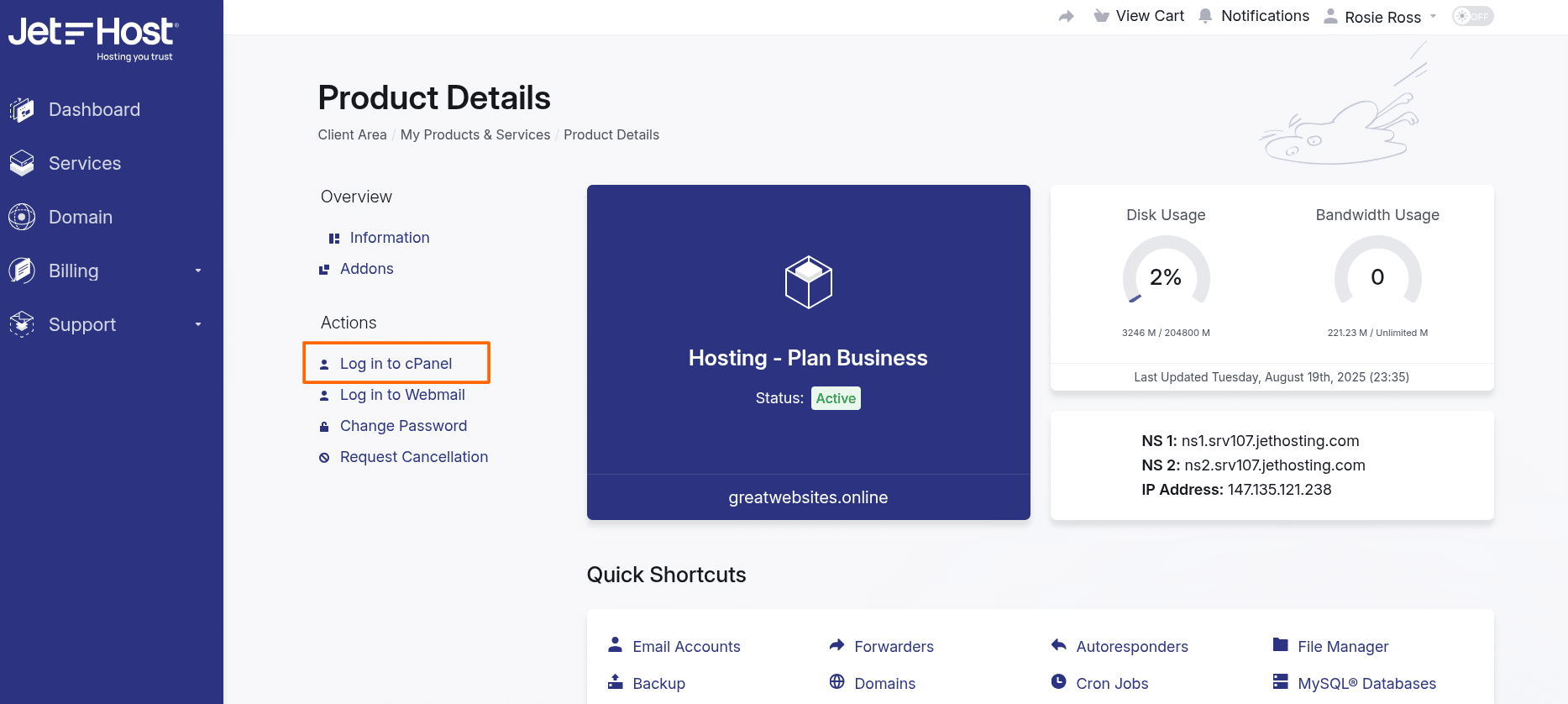Click the hosting package cube icon
The width and height of the screenshot is (1568, 704).
(x=808, y=282)
